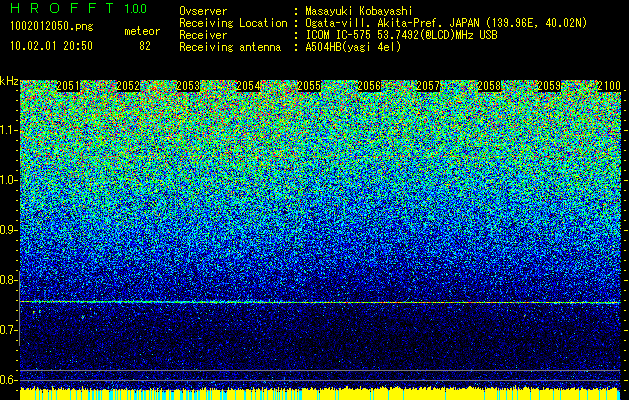The height and width of the screenshot is (400, 629).
Task: Click the 2053 time marker
Action: click(188, 86)
